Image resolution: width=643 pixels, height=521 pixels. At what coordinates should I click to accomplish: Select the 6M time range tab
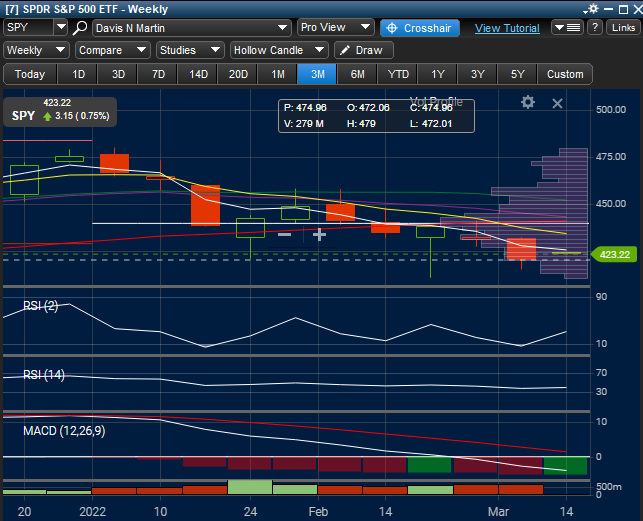[358, 74]
